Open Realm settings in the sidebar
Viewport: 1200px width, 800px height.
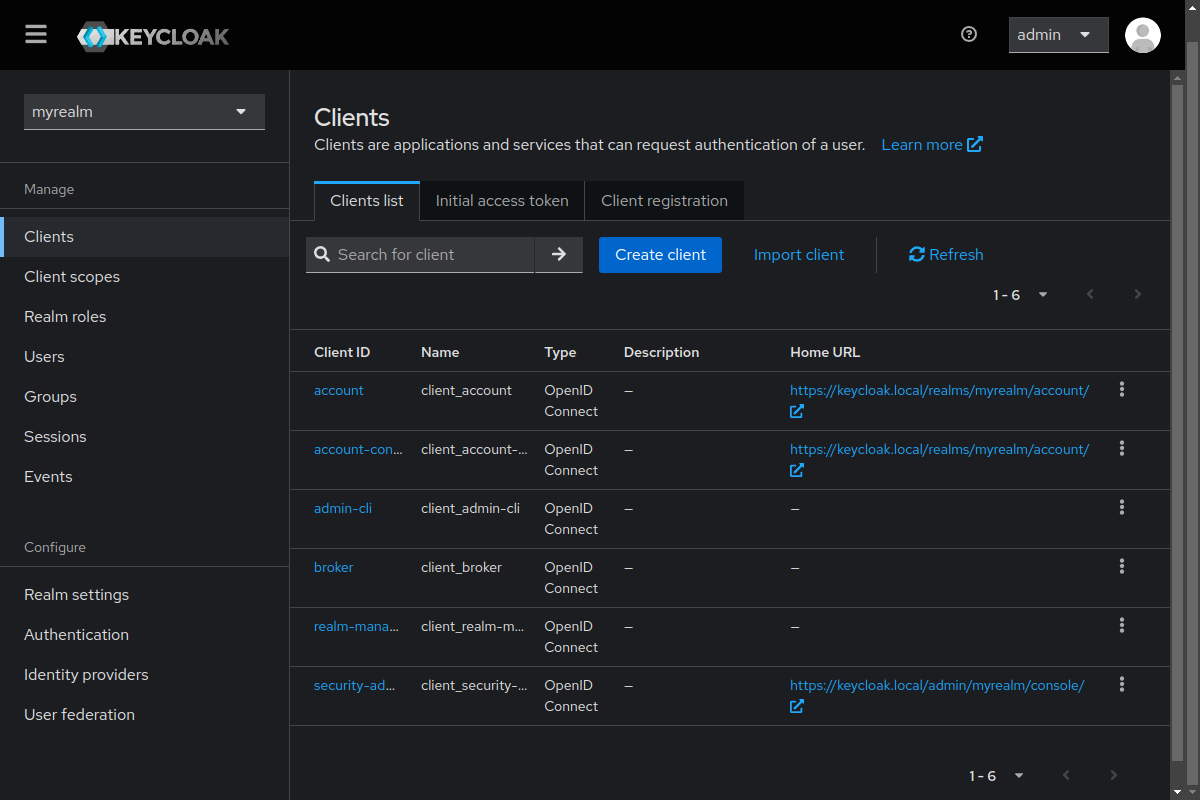pyautogui.click(x=77, y=595)
